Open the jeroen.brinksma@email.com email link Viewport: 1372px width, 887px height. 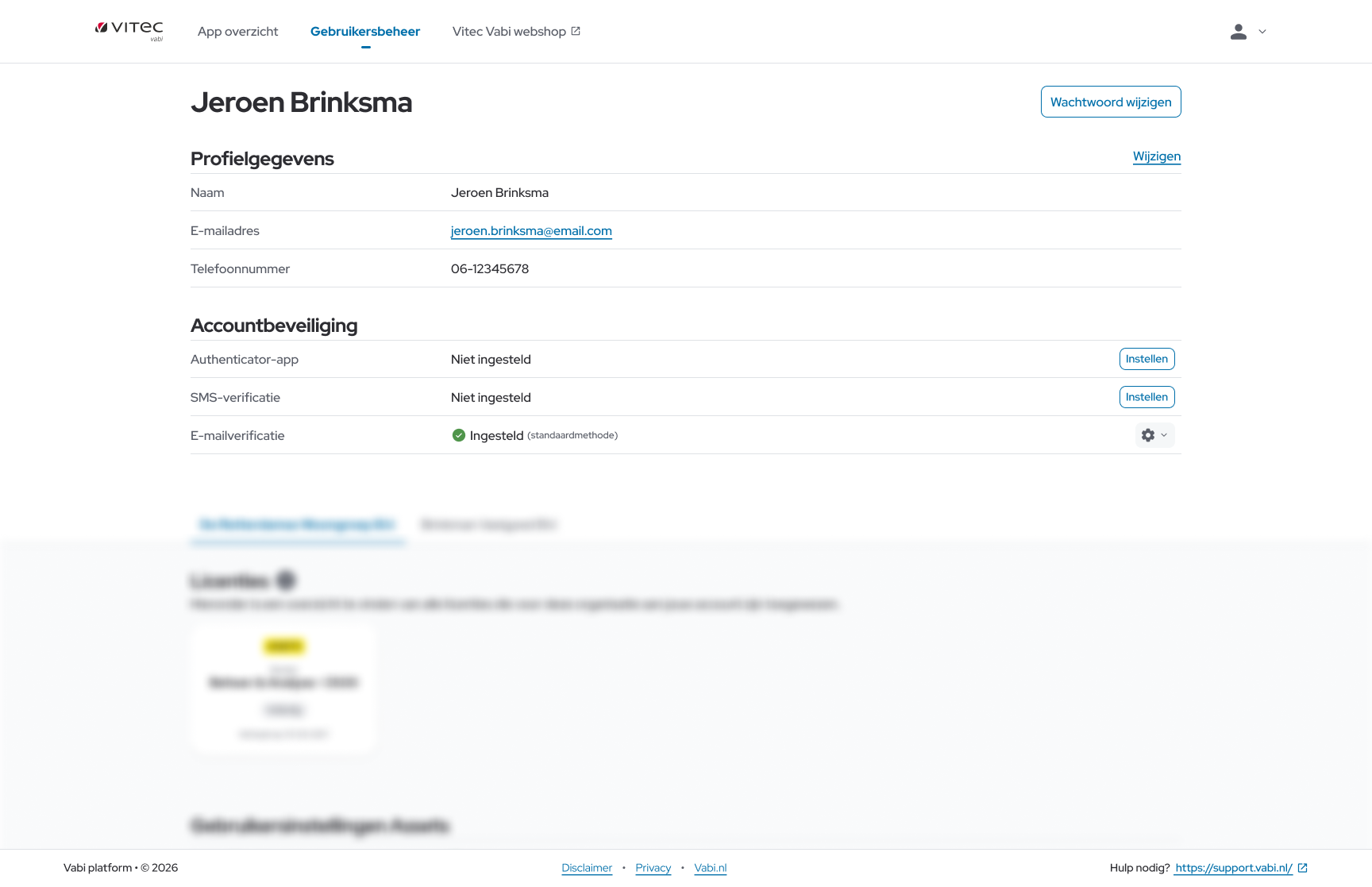(531, 231)
